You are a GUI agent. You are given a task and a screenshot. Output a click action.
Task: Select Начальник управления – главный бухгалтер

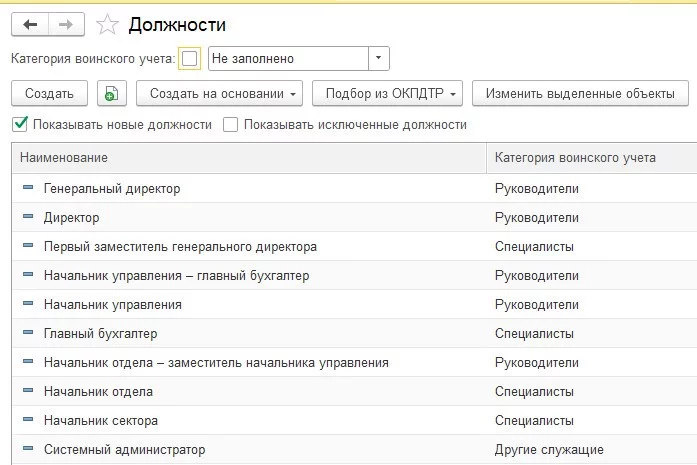[x=176, y=276]
